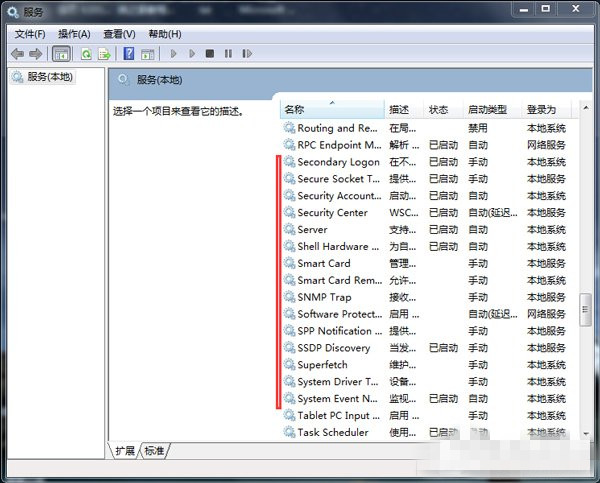Maximize the Services window

pyautogui.click(x=546, y=8)
